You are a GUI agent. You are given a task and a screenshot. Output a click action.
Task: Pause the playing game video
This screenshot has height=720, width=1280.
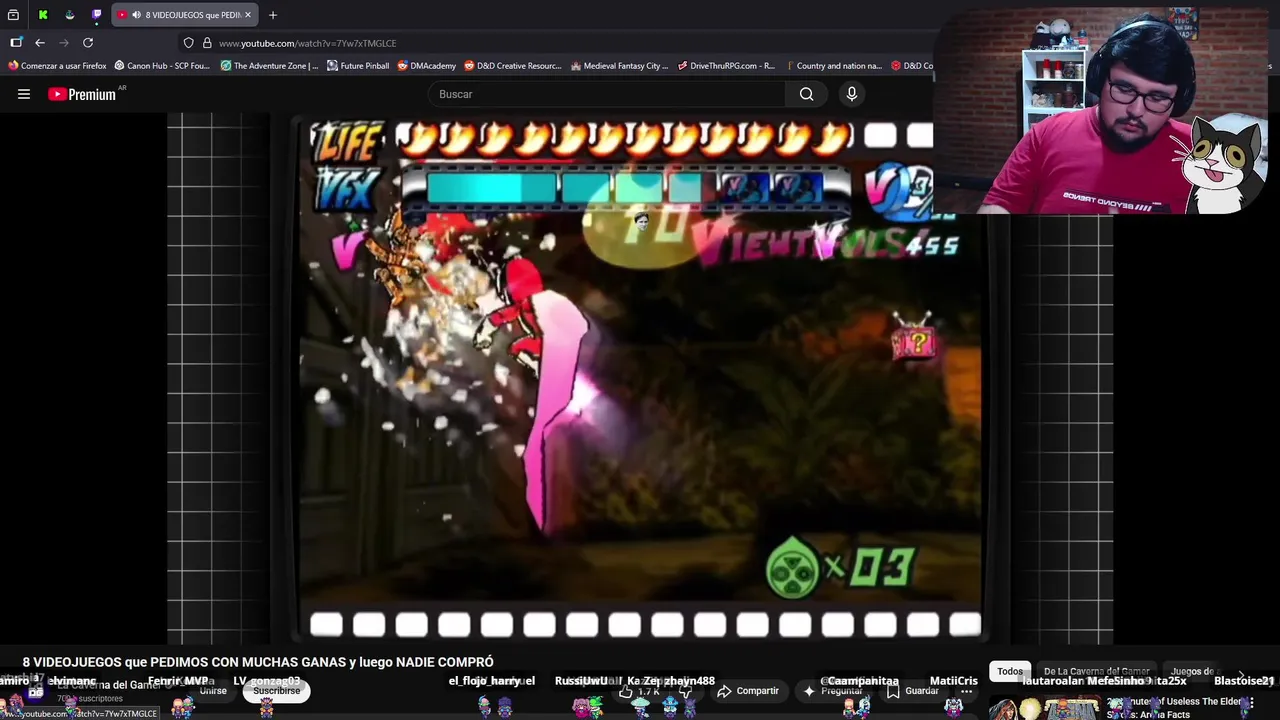640,380
